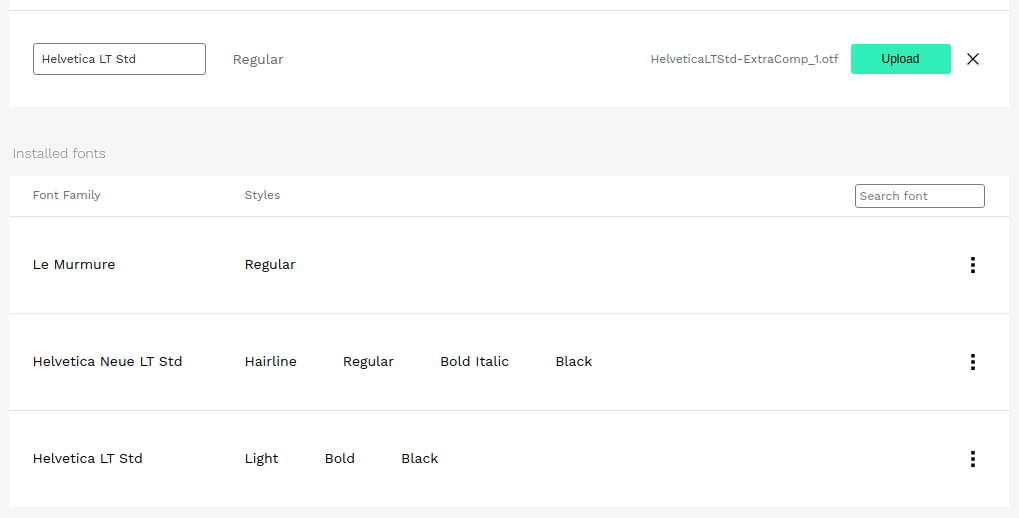
Task: Select the Le Murmure font family name
Action: click(74, 265)
